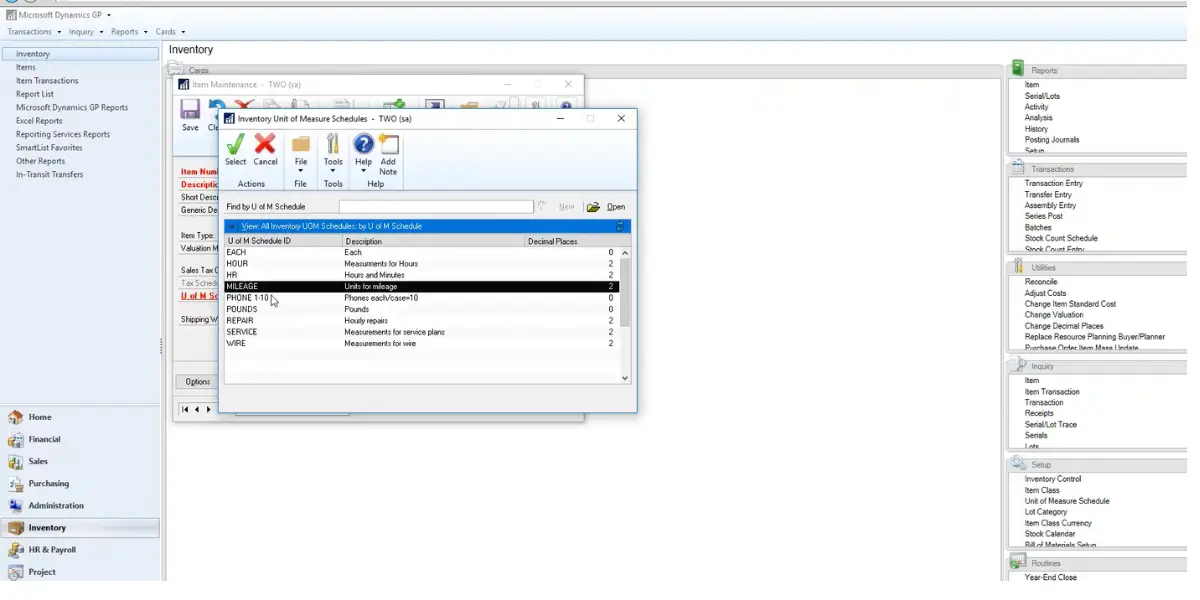Select the HR schedule row

(x=422, y=275)
